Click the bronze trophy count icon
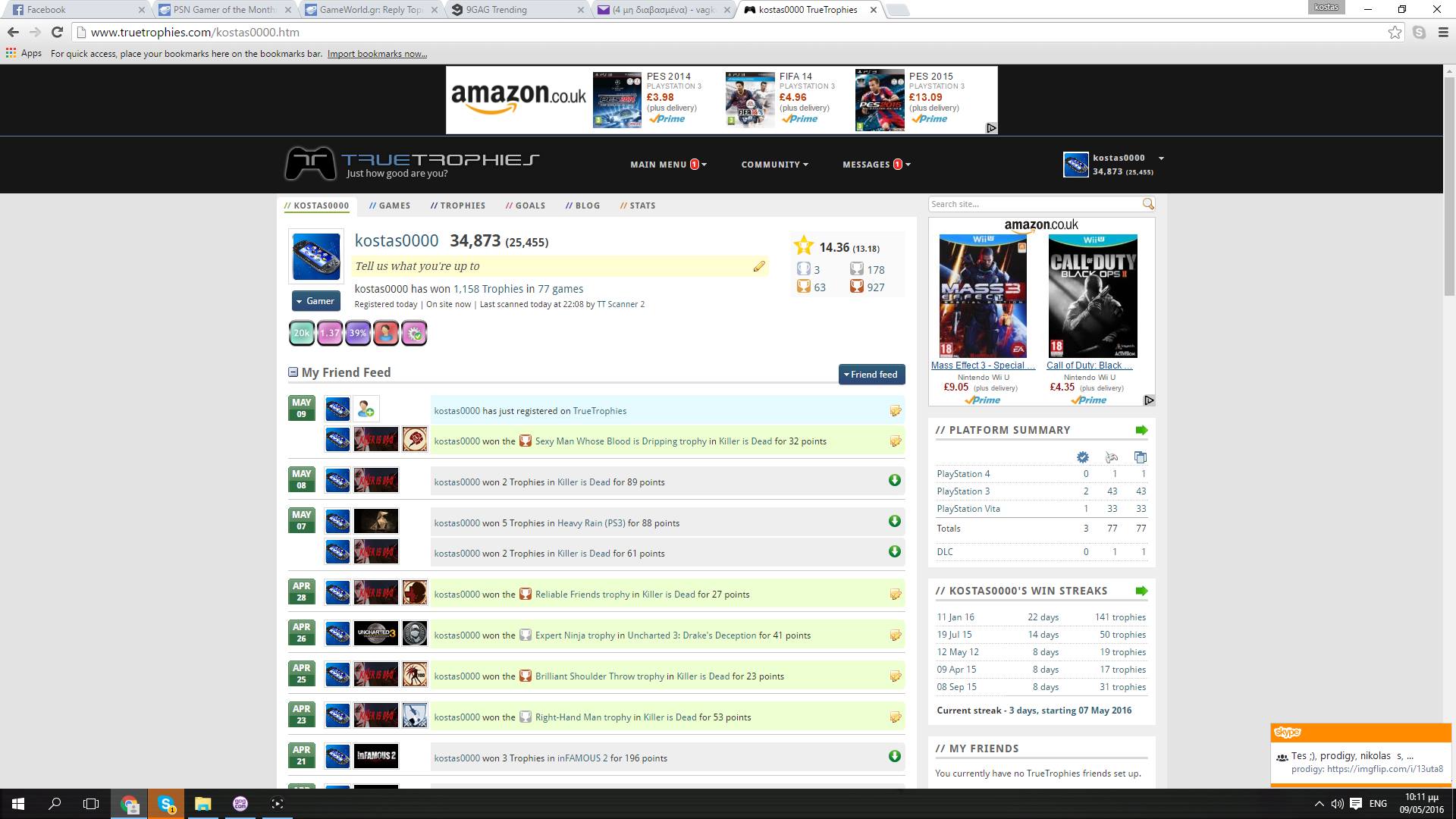Image resolution: width=1456 pixels, height=819 pixels. tap(857, 287)
